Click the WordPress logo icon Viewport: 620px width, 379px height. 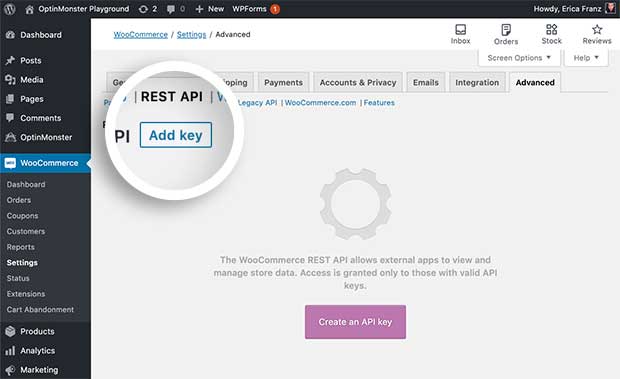(x=9, y=9)
